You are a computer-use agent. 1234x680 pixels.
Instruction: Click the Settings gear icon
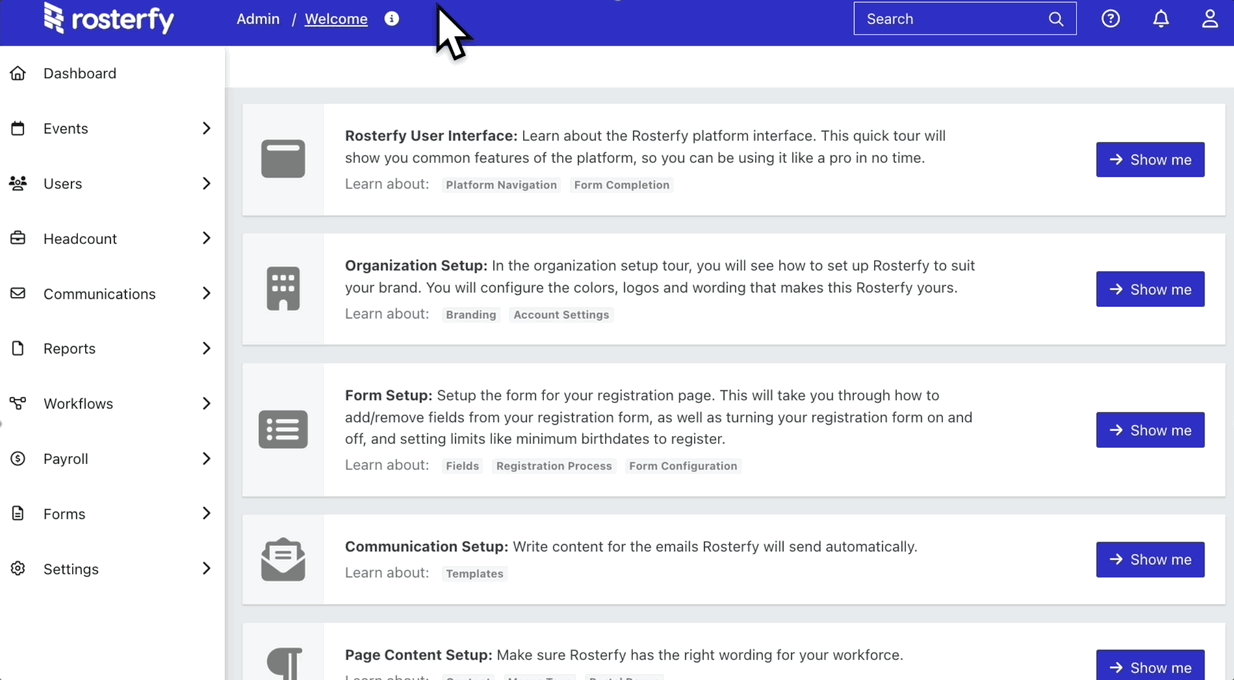(x=18, y=568)
